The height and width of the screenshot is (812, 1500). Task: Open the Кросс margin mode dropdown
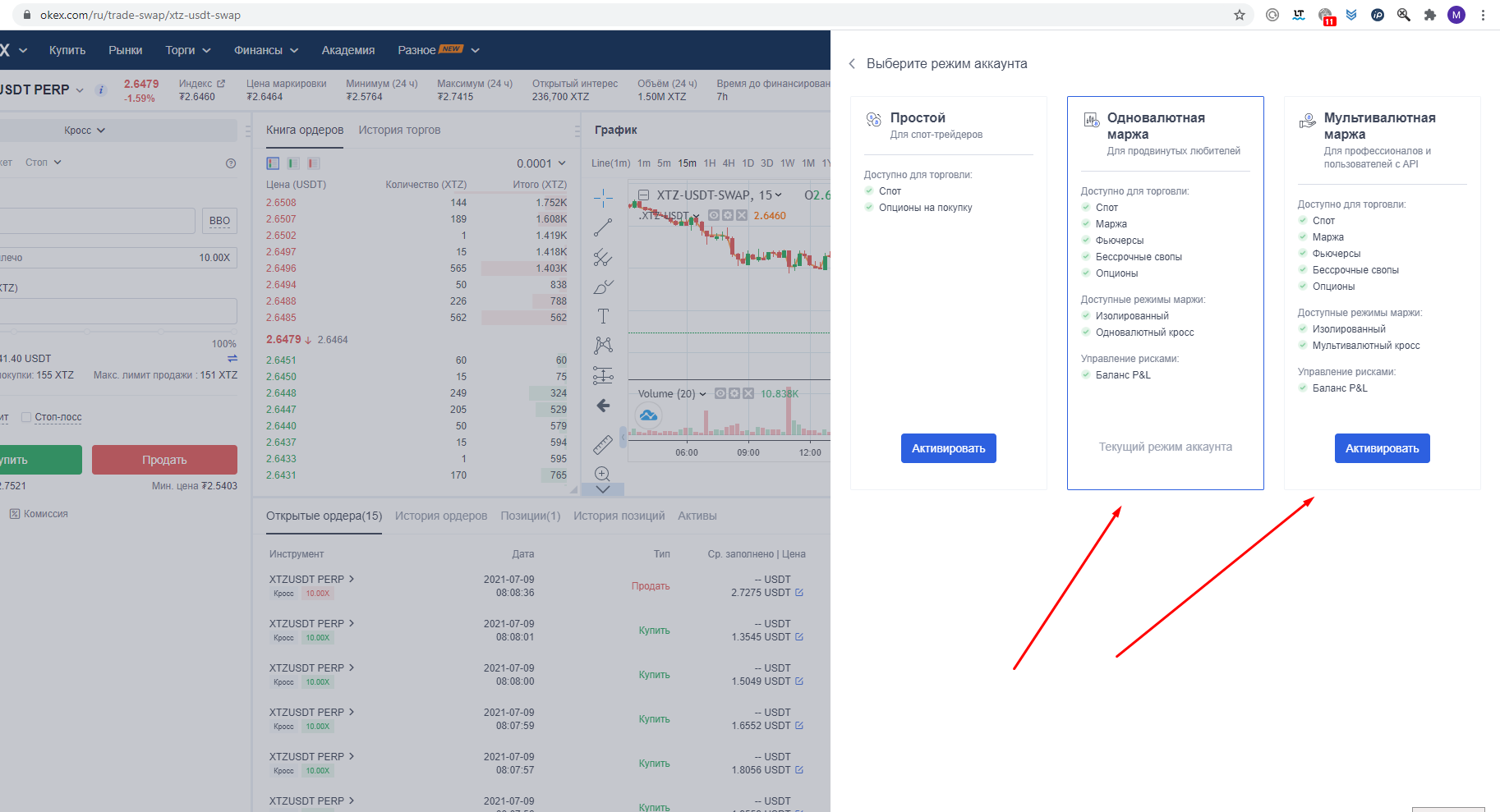click(x=85, y=131)
